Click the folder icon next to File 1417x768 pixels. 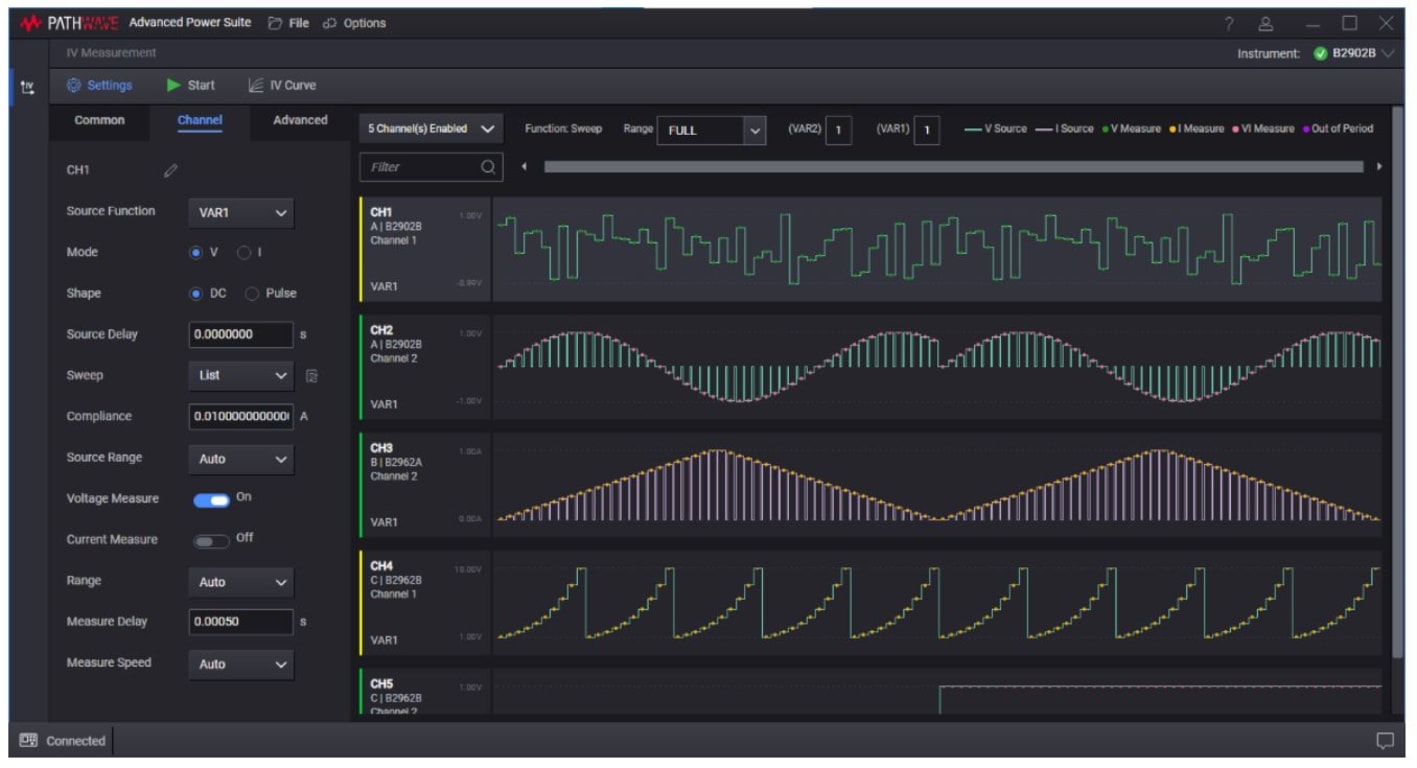[x=275, y=23]
